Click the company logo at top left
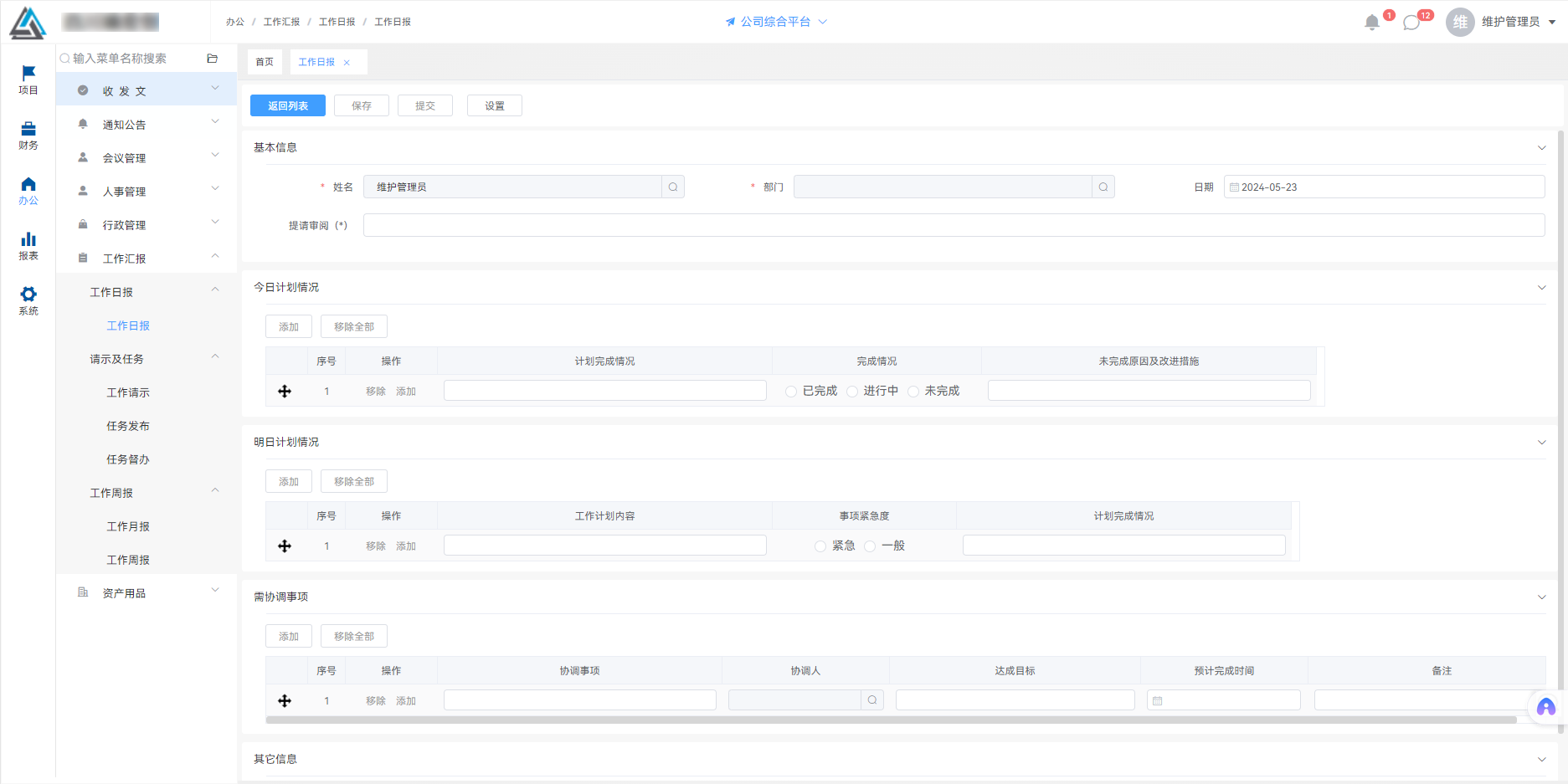 [28, 23]
